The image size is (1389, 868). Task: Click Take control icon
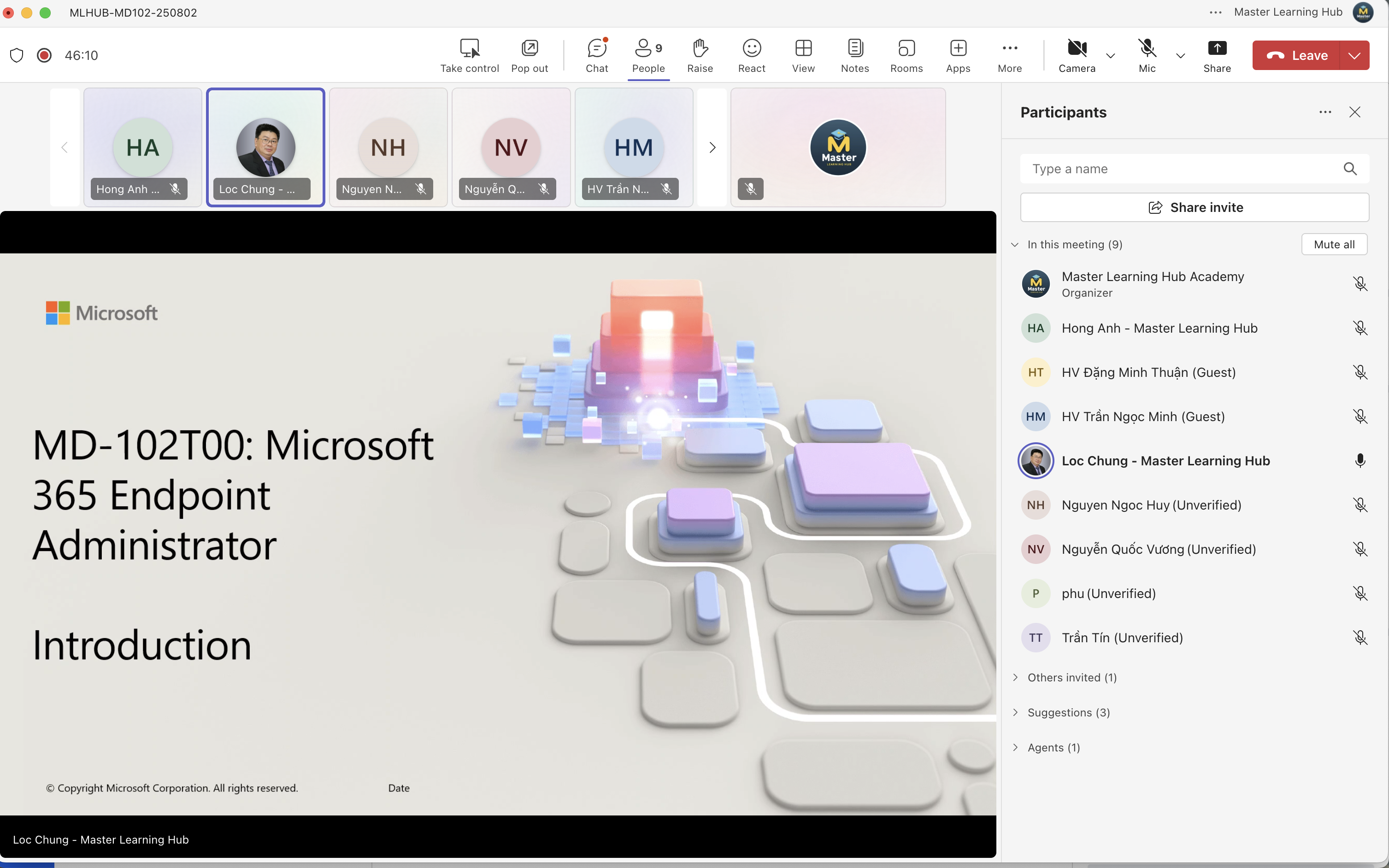coord(469,55)
